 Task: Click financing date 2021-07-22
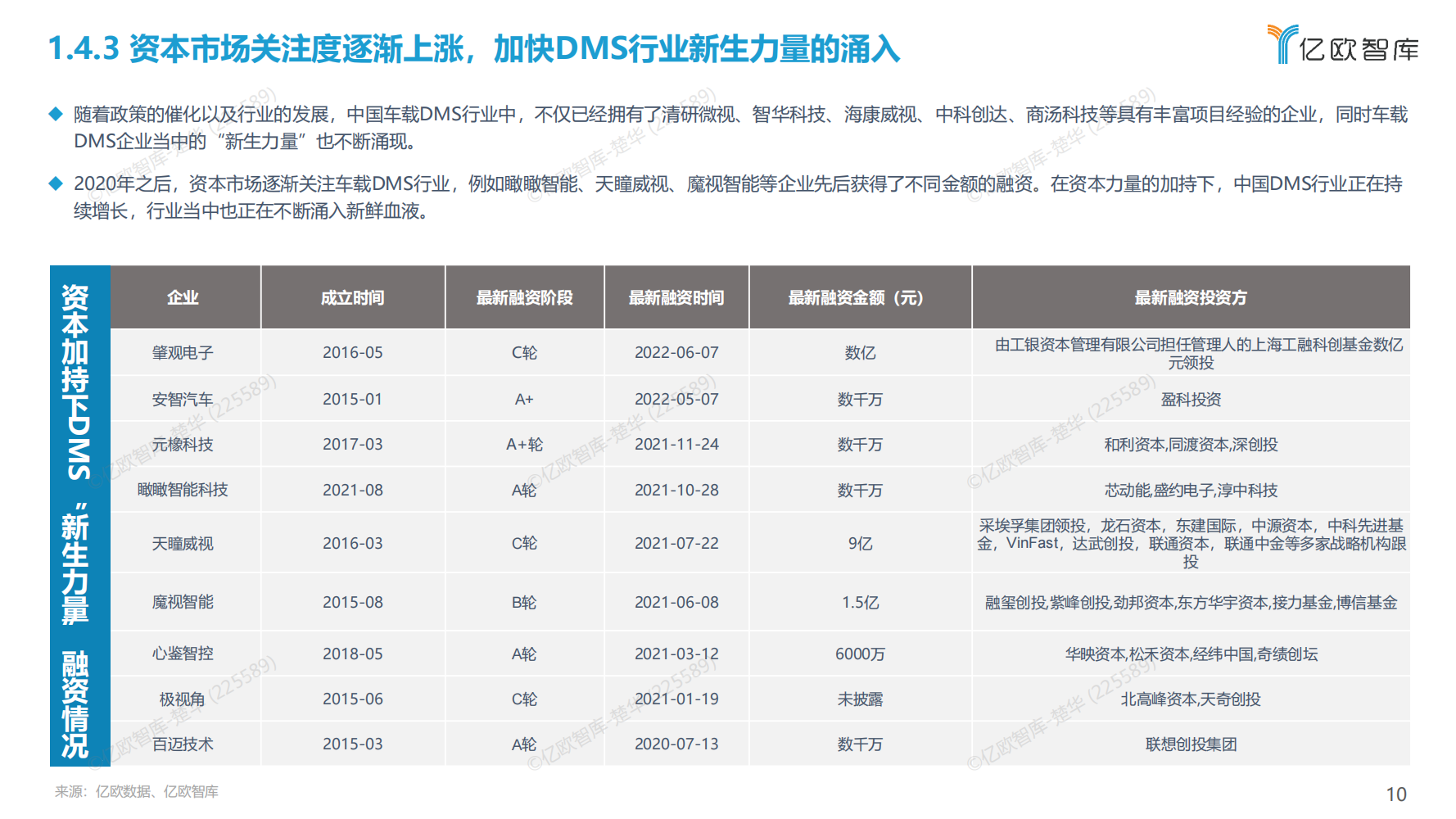coord(676,544)
